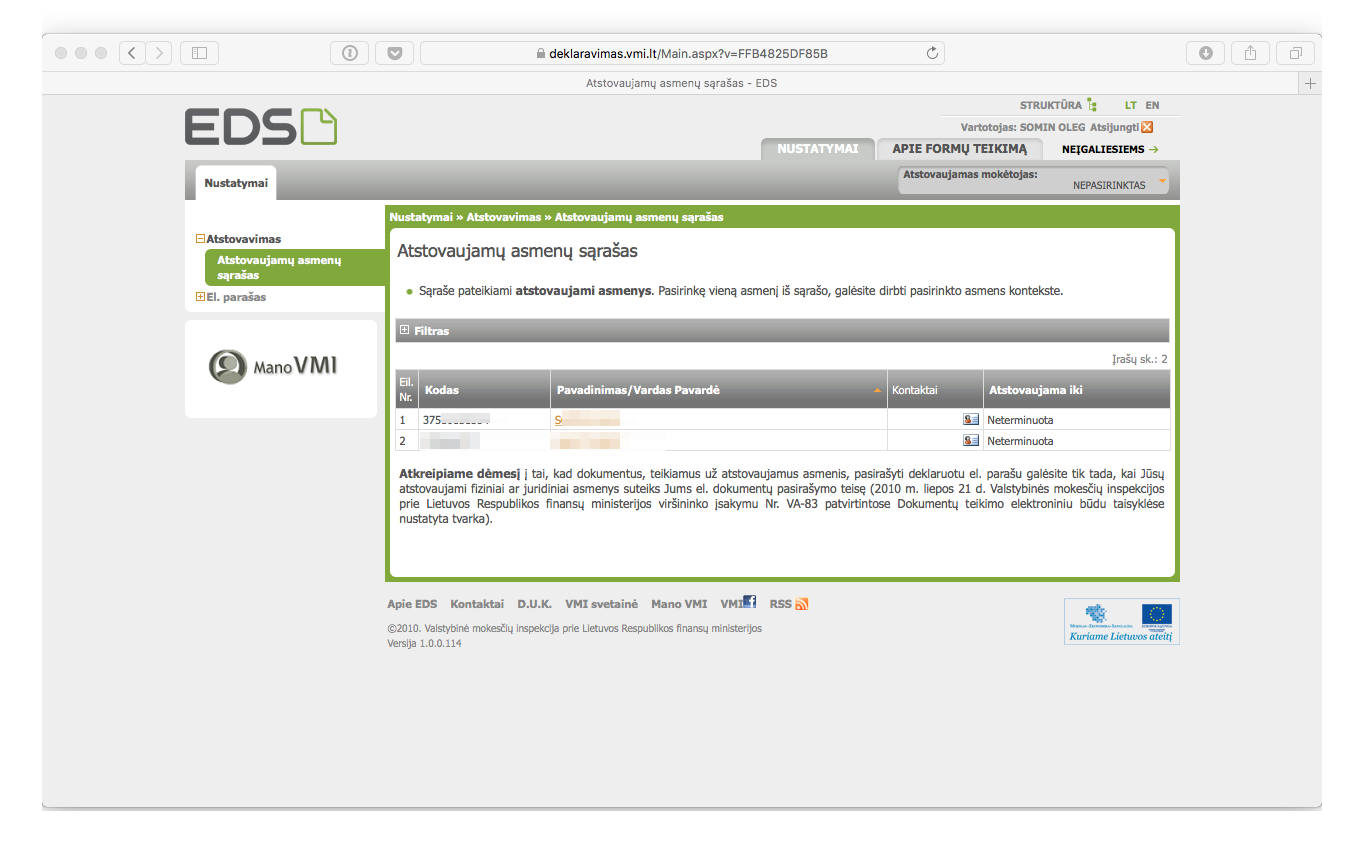Expand the Filtras panel
This screenshot has width=1364, height=857.
coord(405,330)
